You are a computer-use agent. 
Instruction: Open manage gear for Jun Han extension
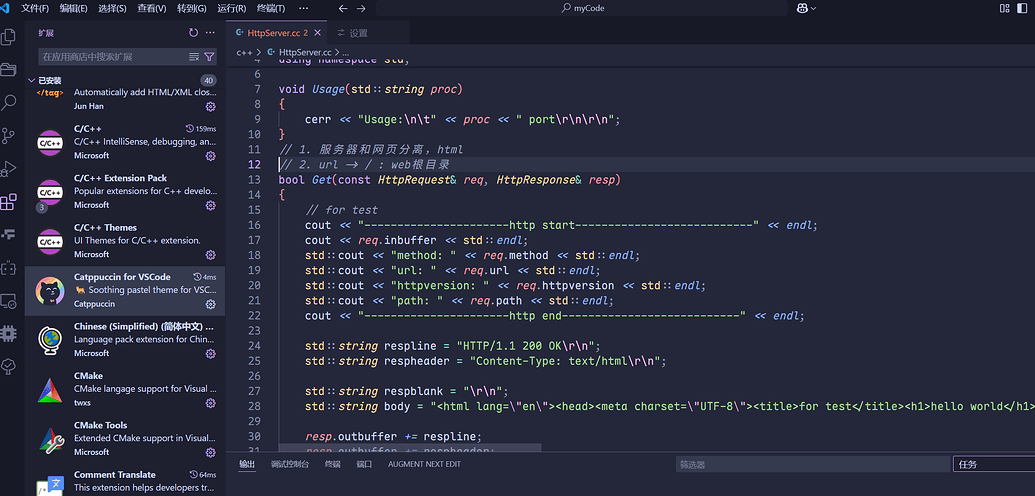tap(211, 106)
